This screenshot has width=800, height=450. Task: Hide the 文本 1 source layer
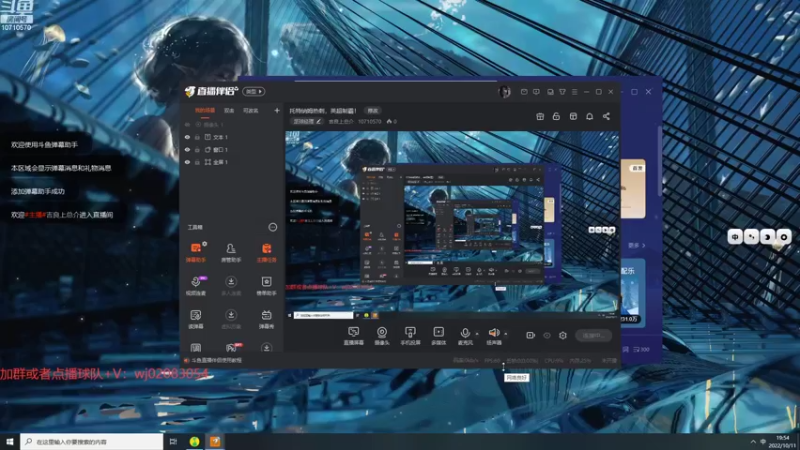coord(187,137)
